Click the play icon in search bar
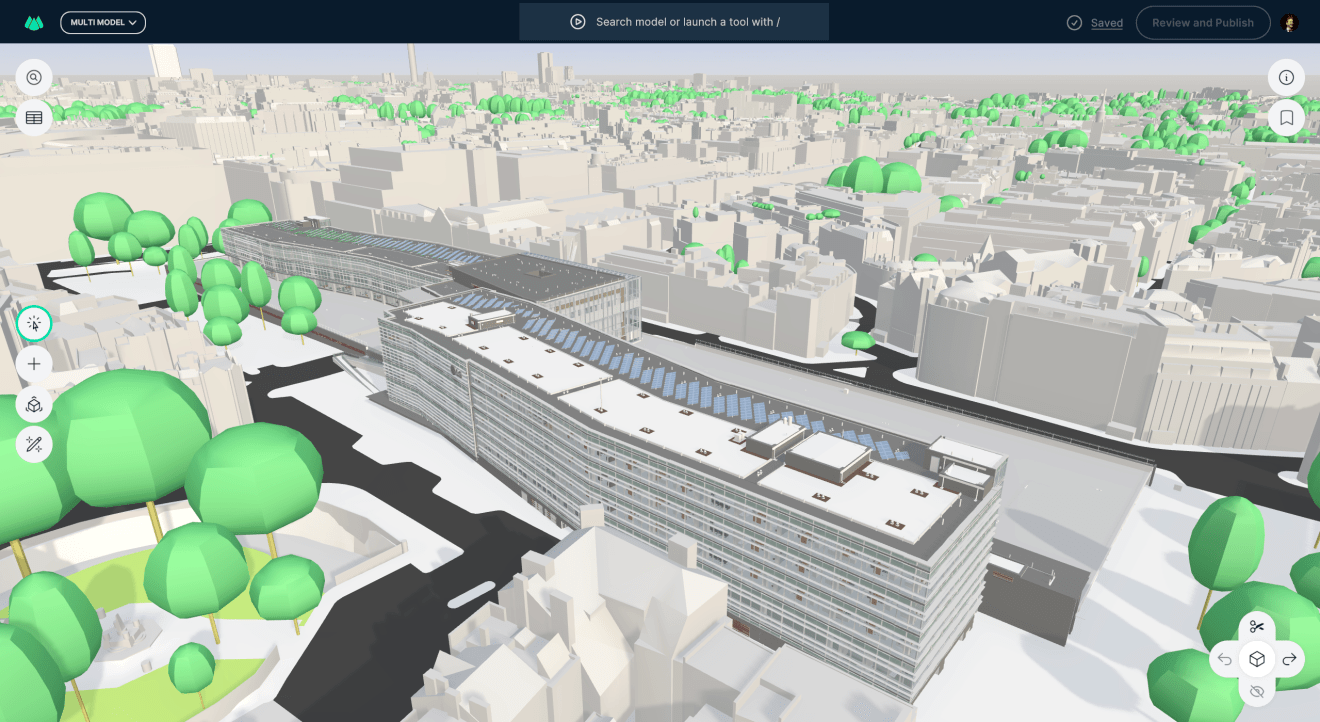Image resolution: width=1320 pixels, height=722 pixels. tap(577, 22)
